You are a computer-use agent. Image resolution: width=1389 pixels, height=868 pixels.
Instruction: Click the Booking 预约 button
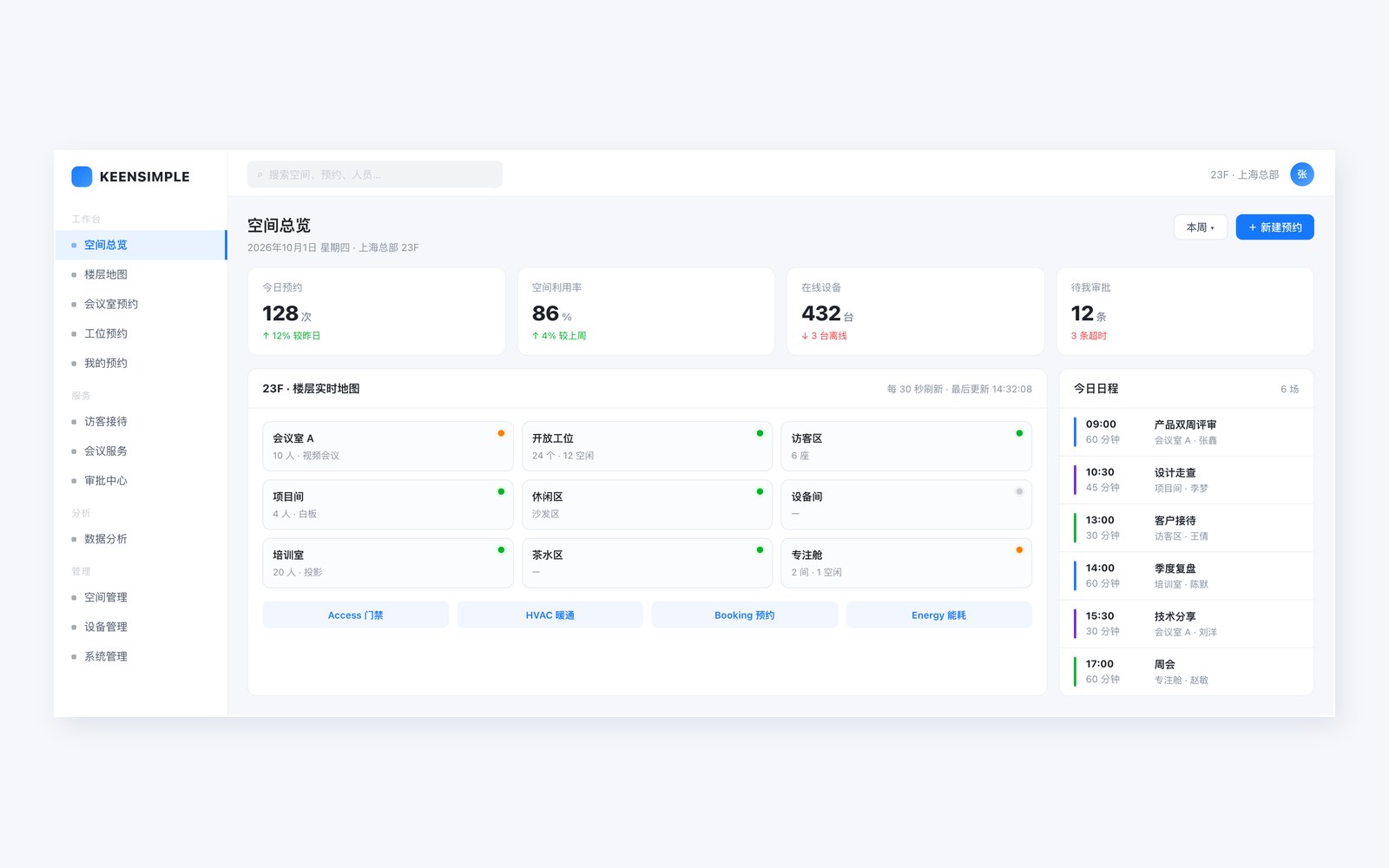click(745, 615)
